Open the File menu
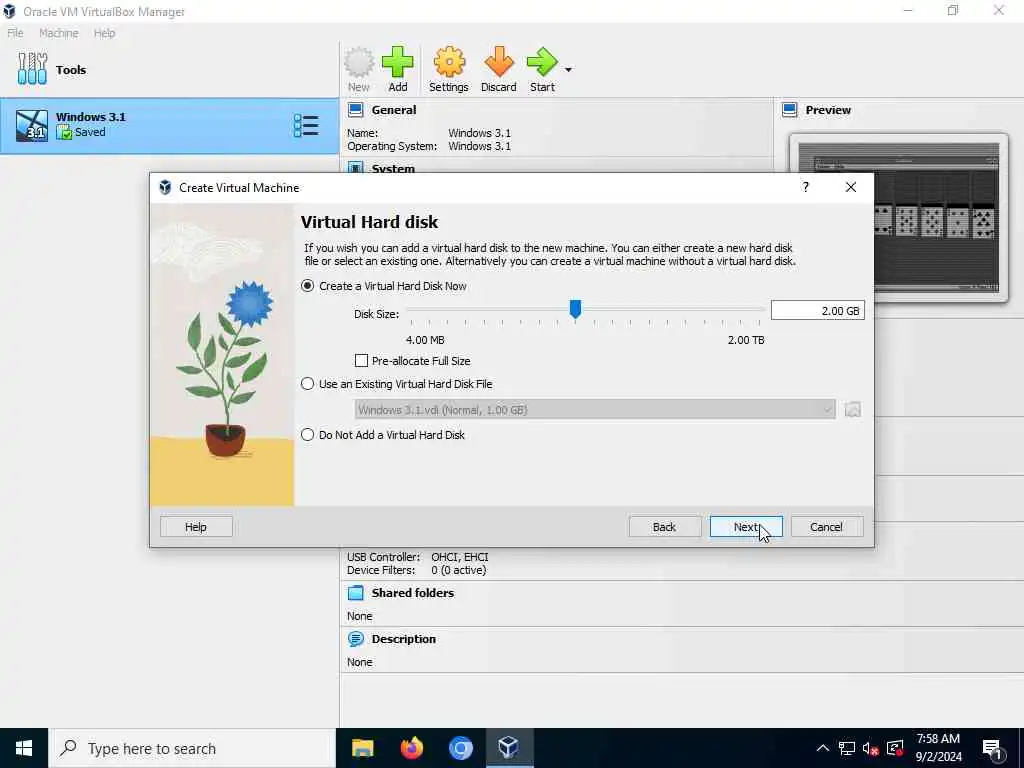Screen dimensions: 1024x768 (15, 33)
